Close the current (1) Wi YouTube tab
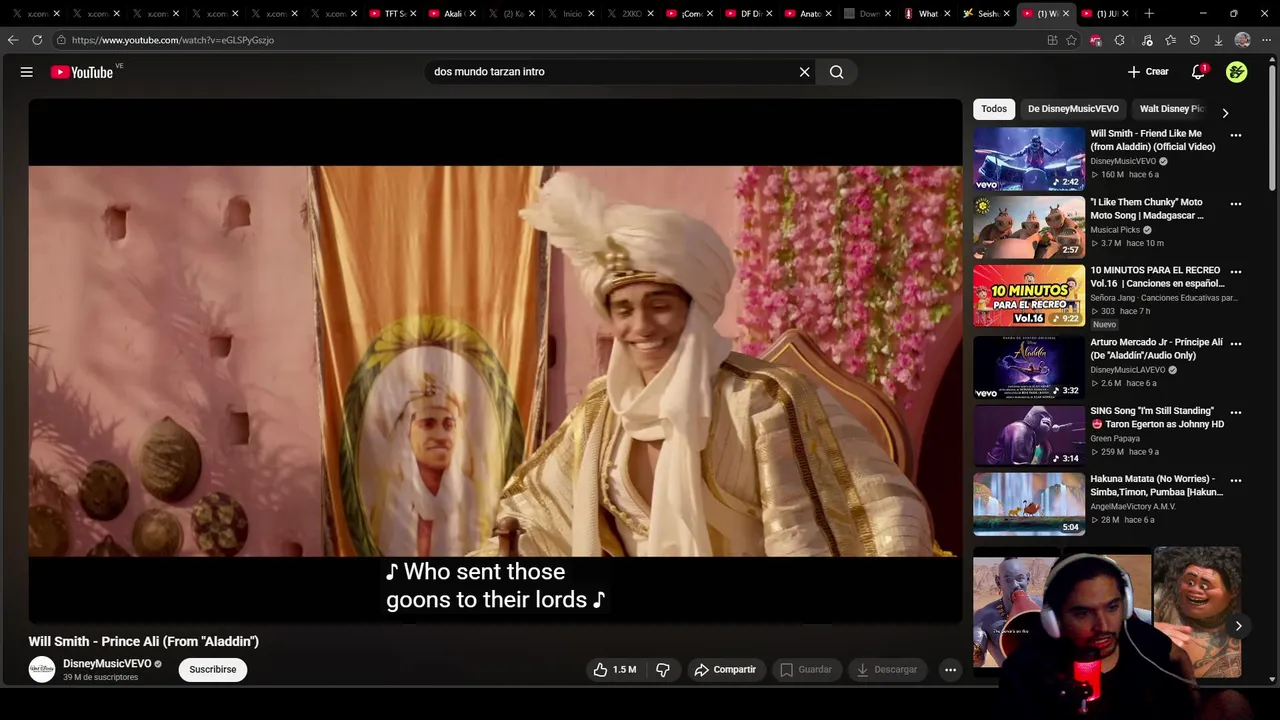The height and width of the screenshot is (720, 1280). click(1066, 14)
